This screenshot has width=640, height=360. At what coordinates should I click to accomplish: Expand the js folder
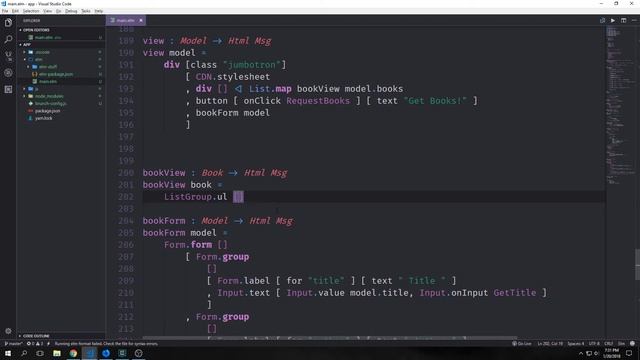pos(61,89)
